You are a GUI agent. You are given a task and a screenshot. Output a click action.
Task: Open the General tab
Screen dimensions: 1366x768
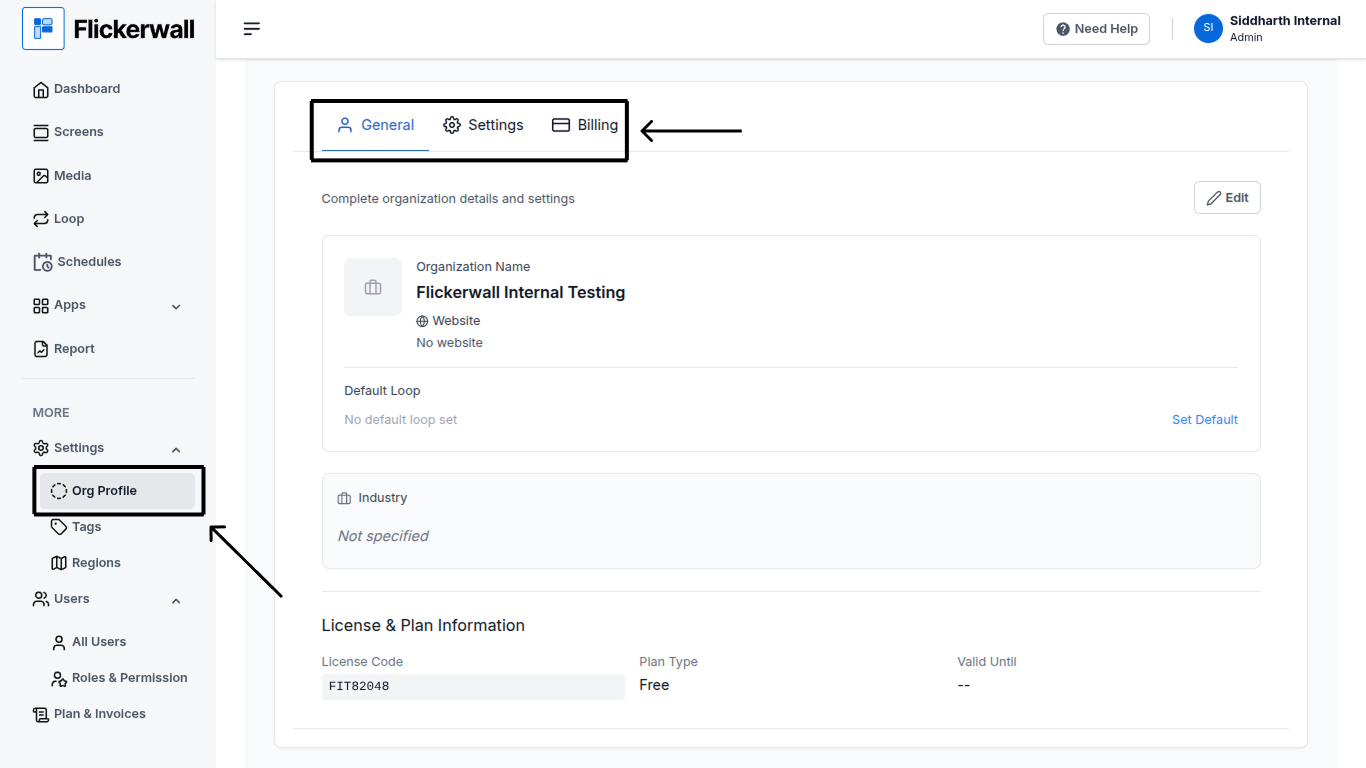pos(375,125)
